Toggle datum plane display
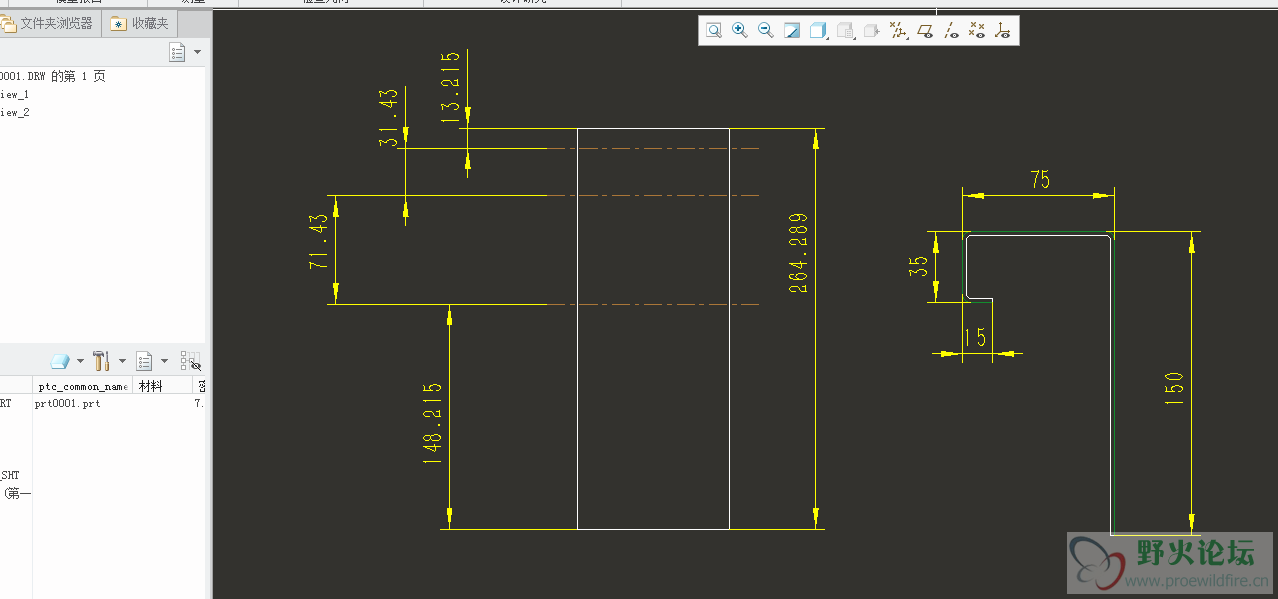1278x599 pixels. [925, 31]
